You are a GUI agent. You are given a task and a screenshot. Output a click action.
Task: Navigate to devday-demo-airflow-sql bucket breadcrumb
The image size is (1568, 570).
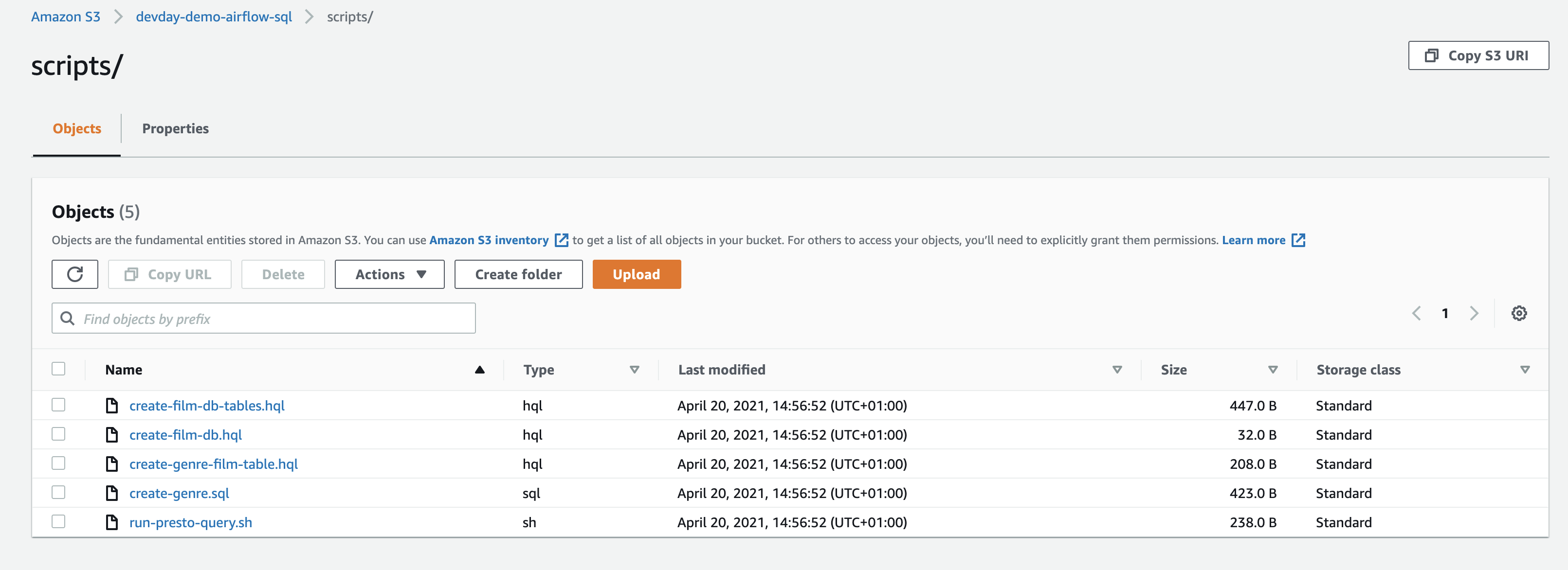click(x=214, y=17)
